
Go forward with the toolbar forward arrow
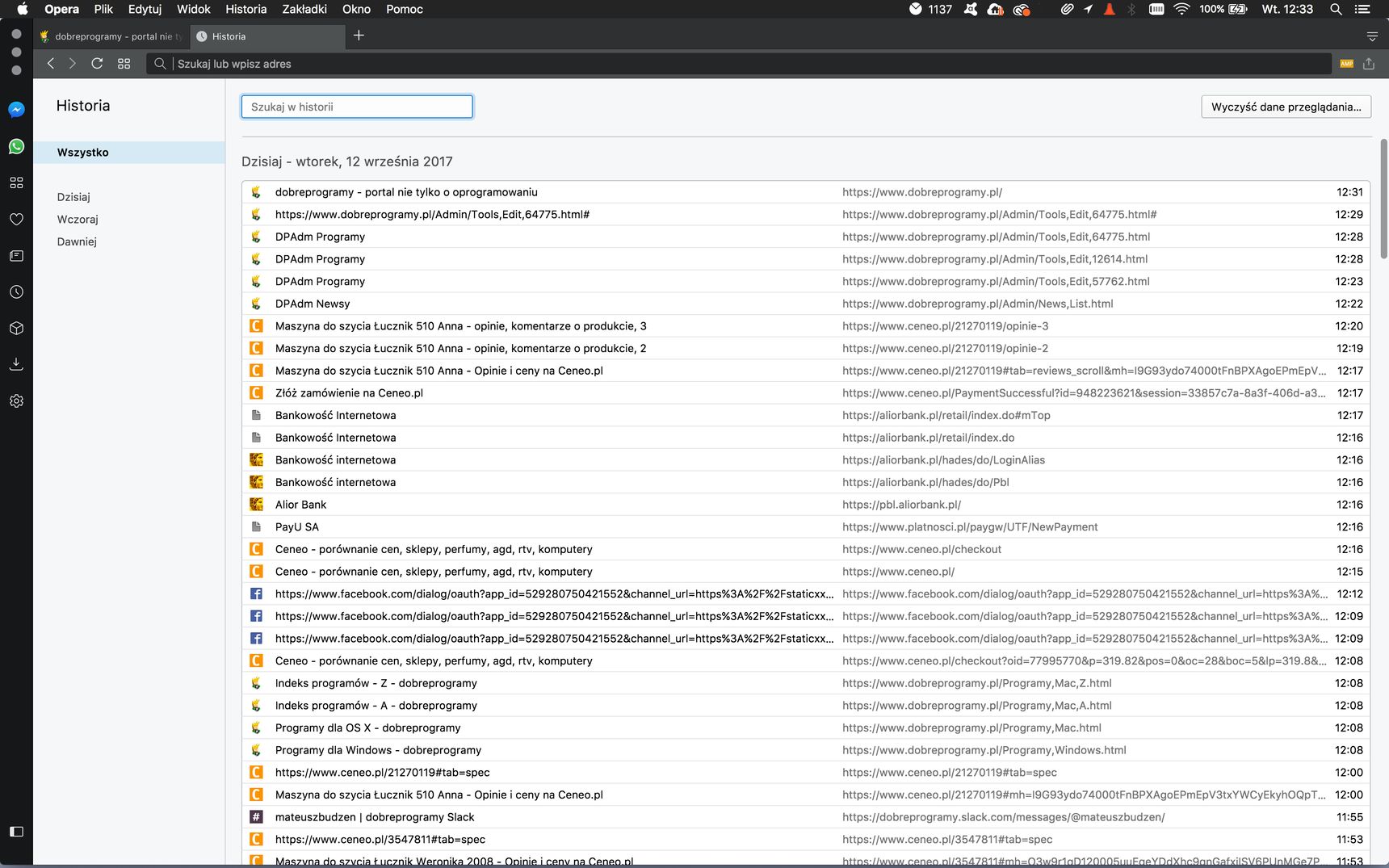[73, 63]
